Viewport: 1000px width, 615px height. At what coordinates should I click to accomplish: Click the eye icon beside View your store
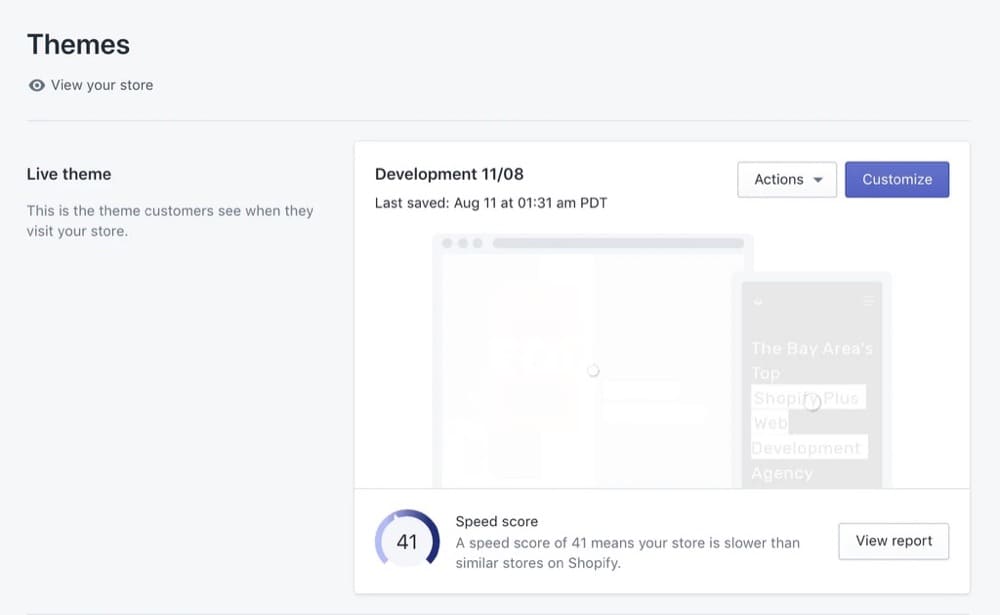37,85
